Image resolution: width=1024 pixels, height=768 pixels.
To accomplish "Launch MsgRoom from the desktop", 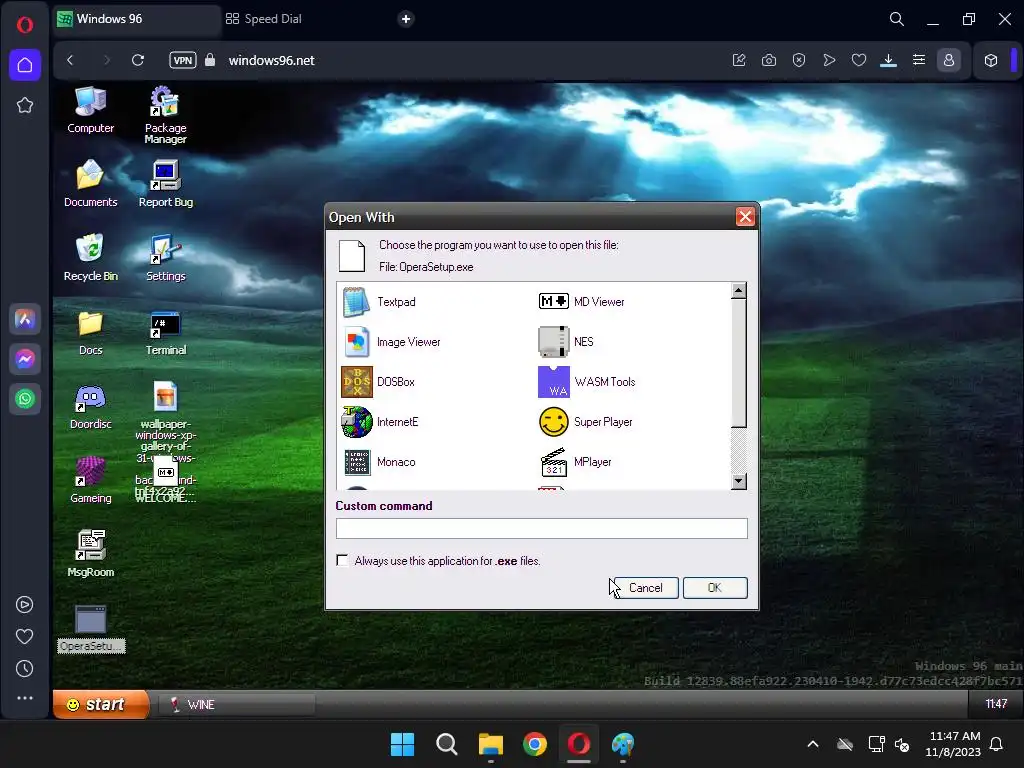I will pos(90,553).
